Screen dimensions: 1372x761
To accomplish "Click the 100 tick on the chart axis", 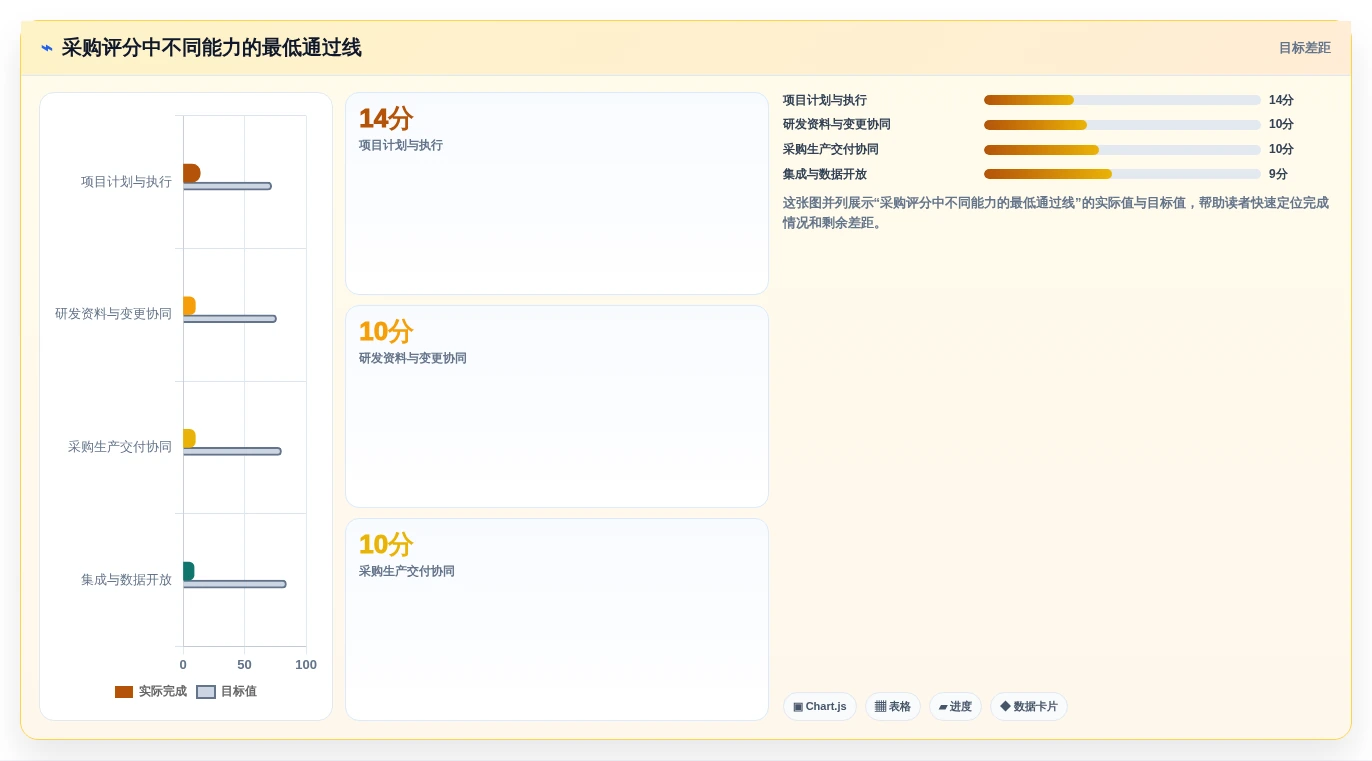I will (306, 665).
